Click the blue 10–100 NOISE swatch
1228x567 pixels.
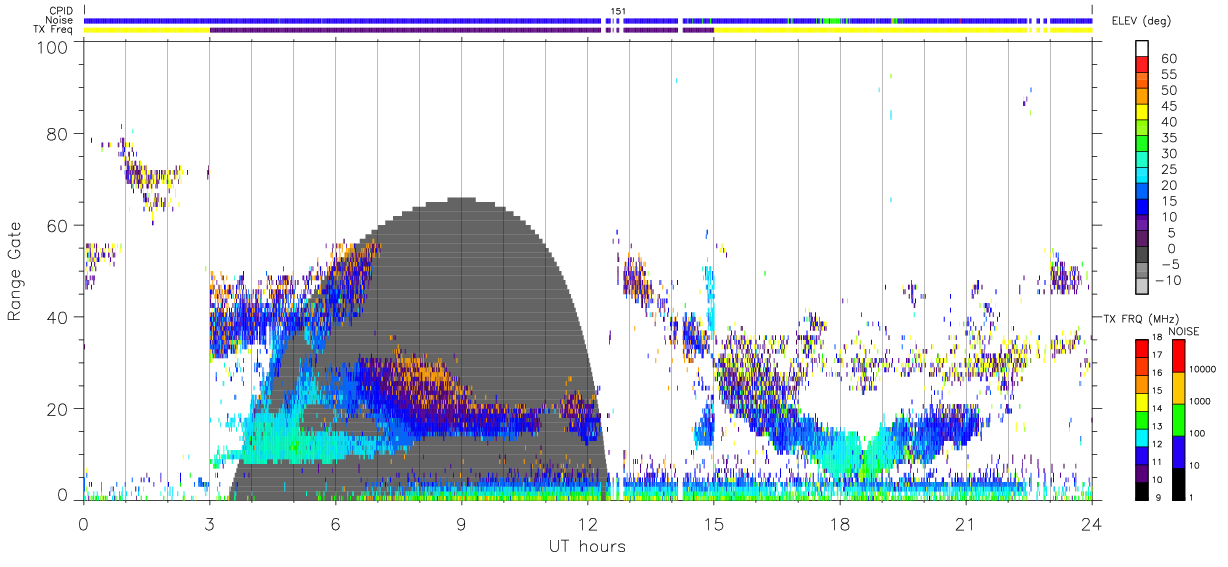(x=1178, y=451)
